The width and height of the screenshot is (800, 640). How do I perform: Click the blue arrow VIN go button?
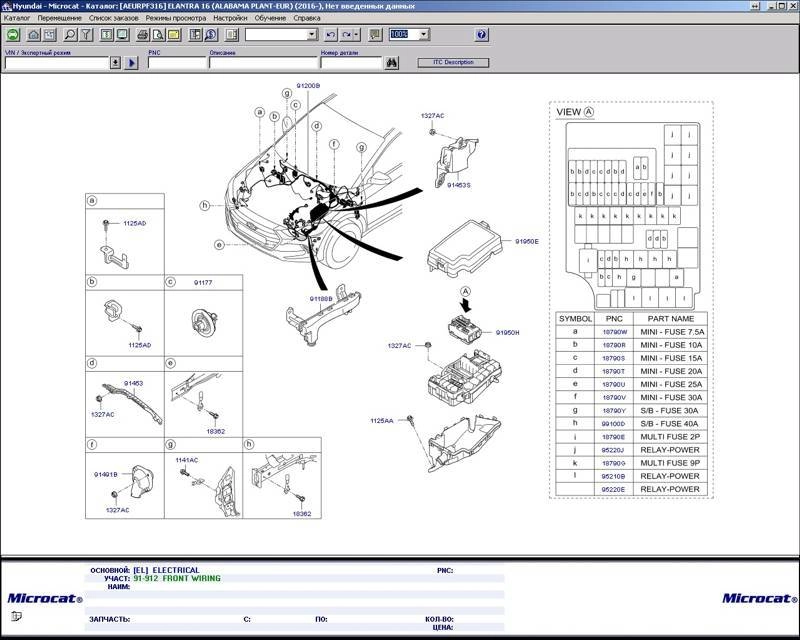click(x=132, y=63)
